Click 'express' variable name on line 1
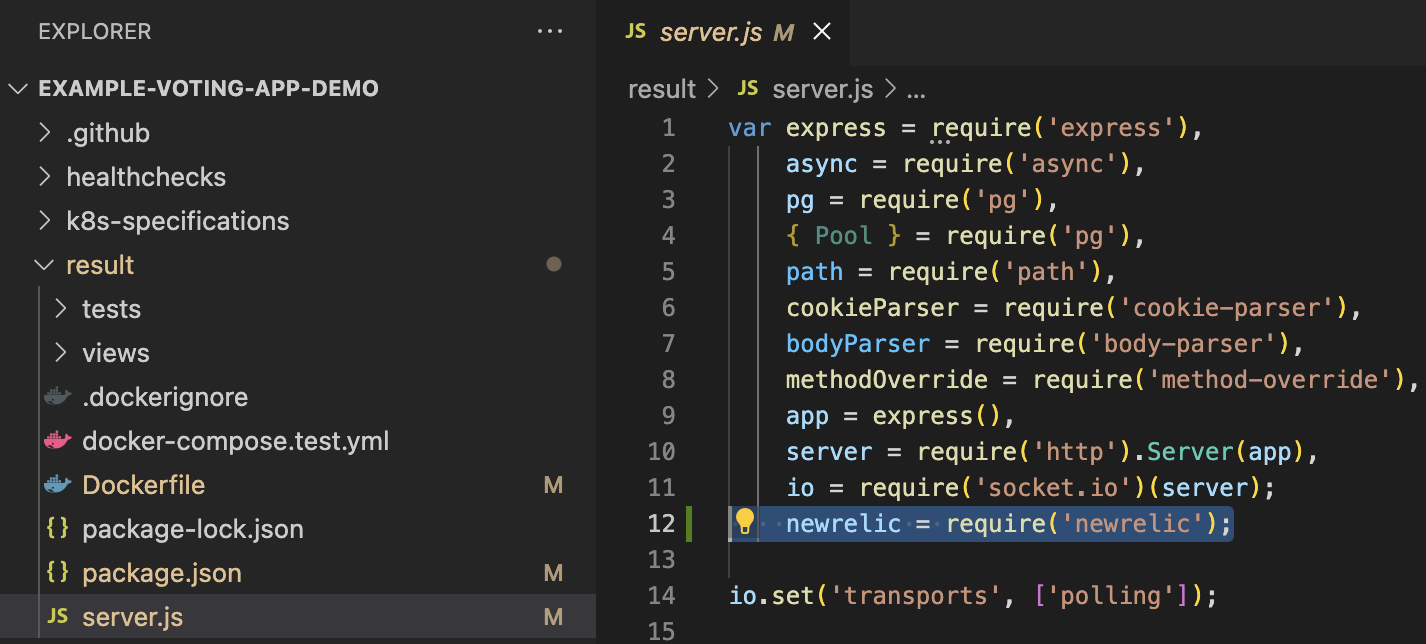 (836, 128)
